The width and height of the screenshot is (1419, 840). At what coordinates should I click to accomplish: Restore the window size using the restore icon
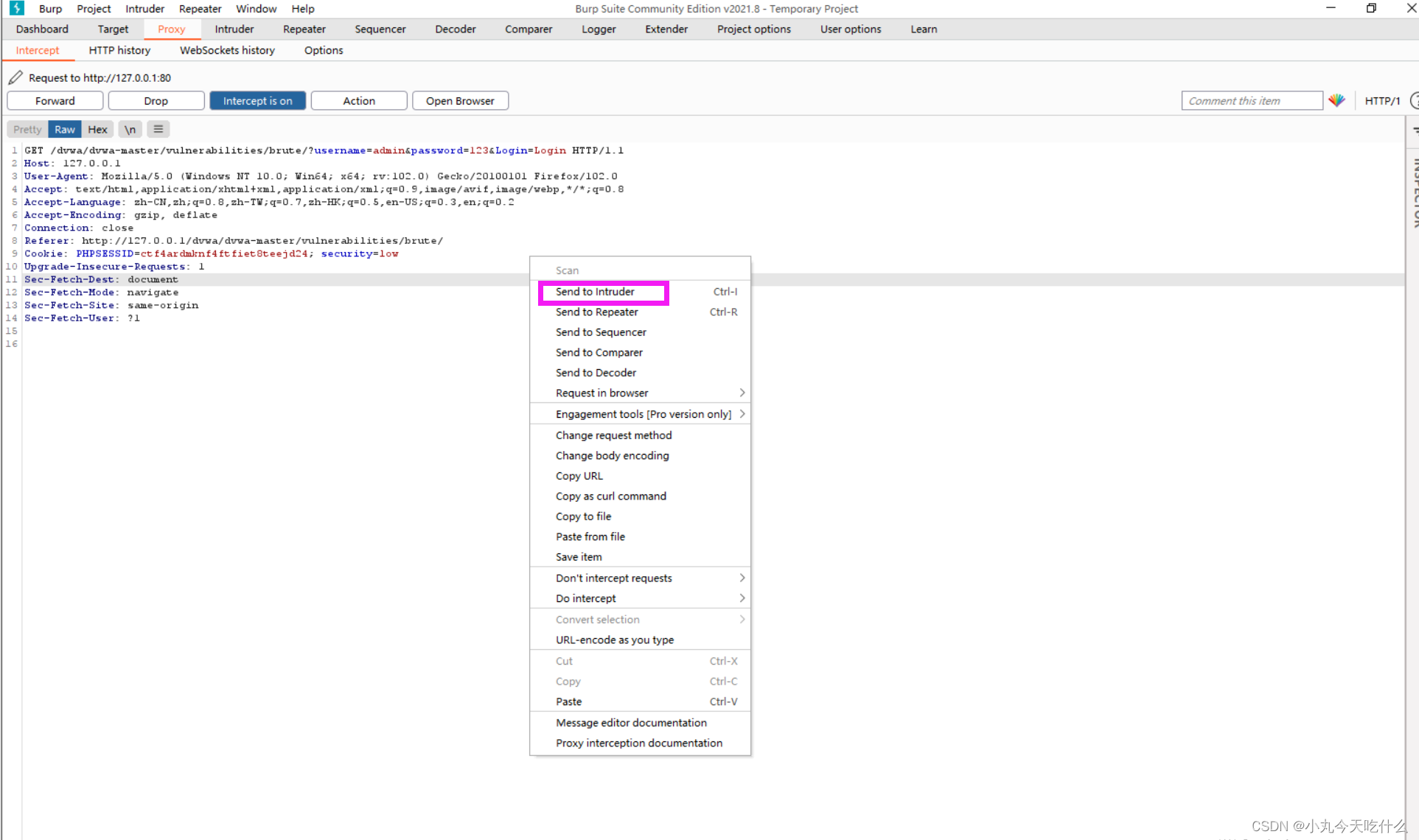tap(1371, 8)
